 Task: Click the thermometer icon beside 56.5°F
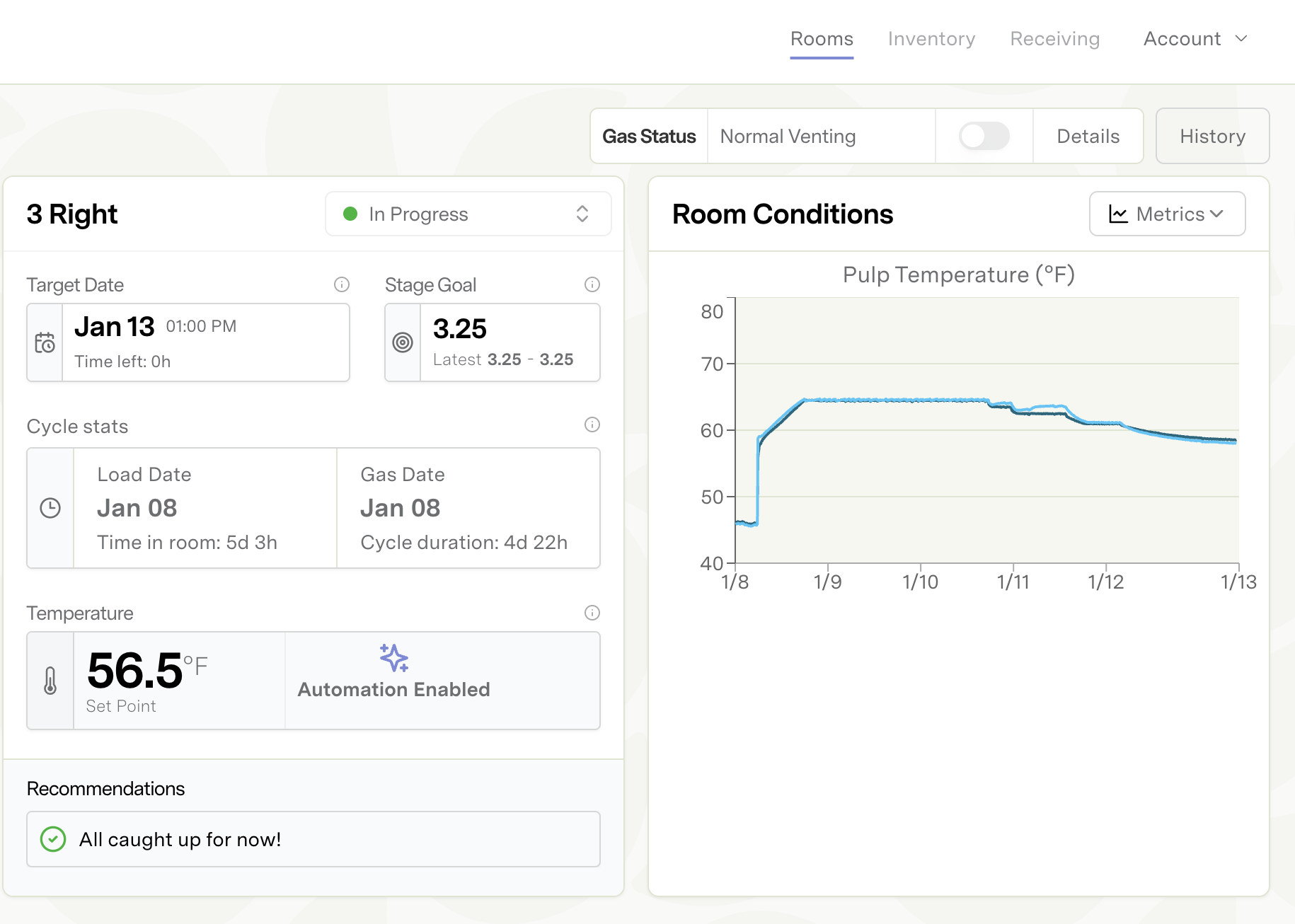coord(50,681)
